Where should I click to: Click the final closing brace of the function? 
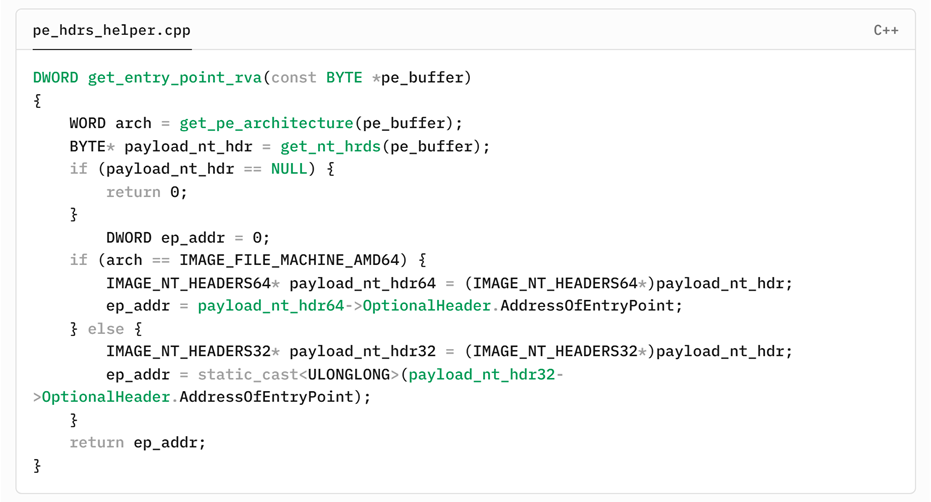pyautogui.click(x=38, y=465)
